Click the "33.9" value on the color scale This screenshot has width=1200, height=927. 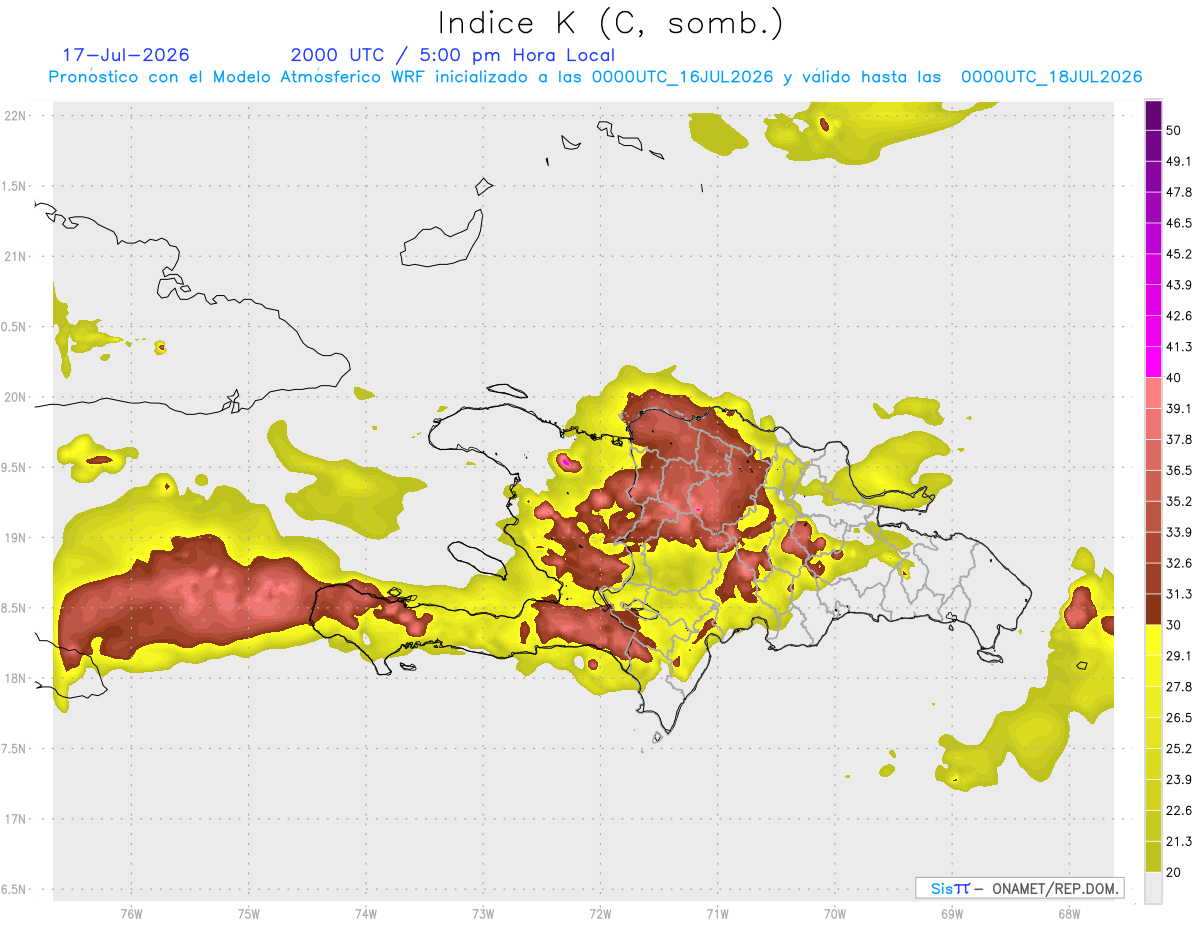[x=1178, y=532]
